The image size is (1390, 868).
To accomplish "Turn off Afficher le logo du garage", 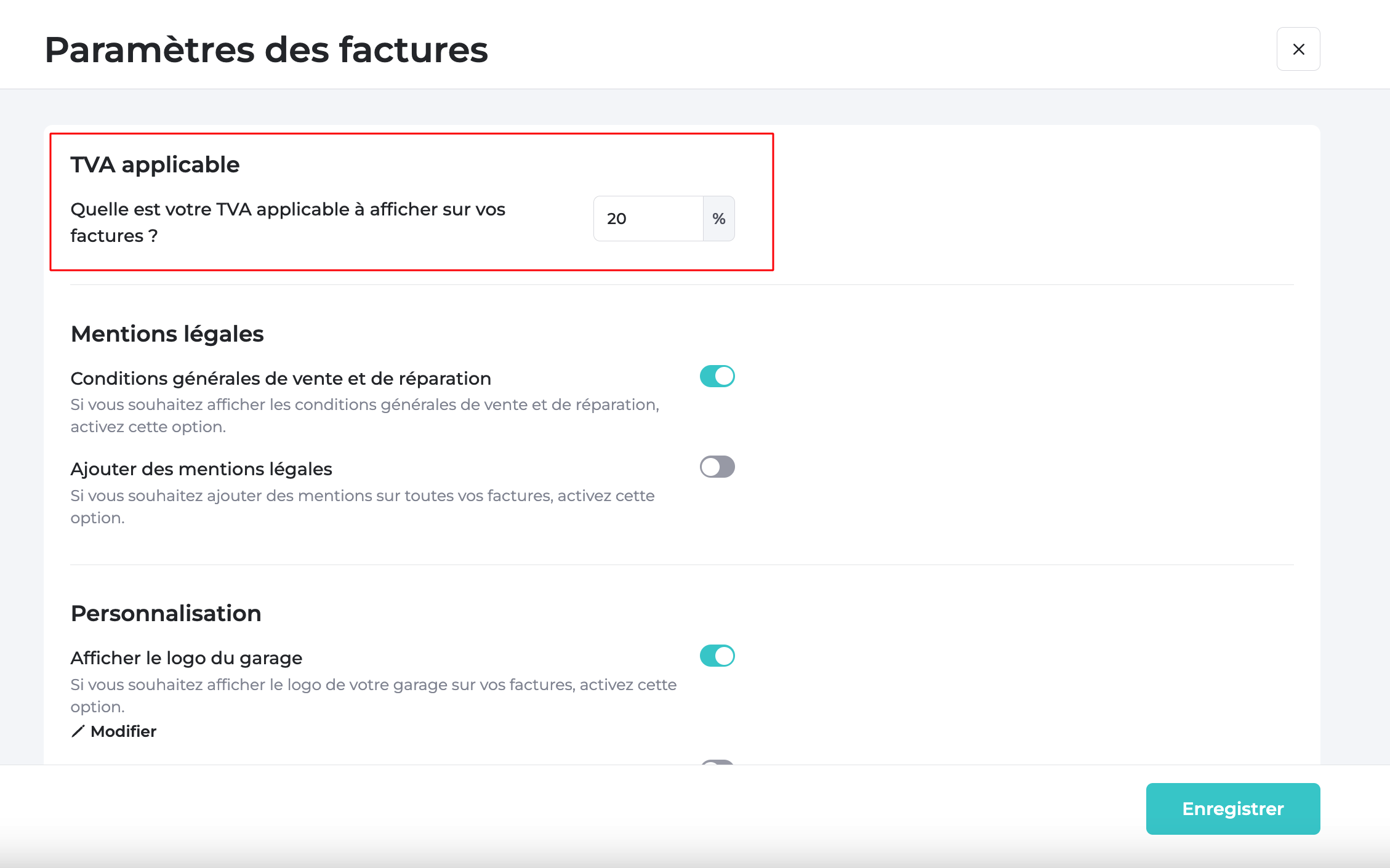I will (x=717, y=656).
